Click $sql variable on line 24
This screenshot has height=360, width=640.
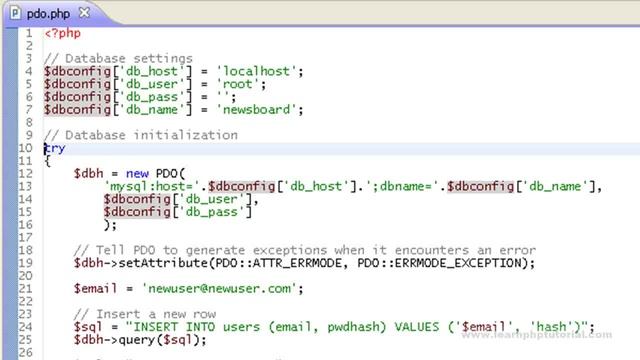[x=89, y=327]
